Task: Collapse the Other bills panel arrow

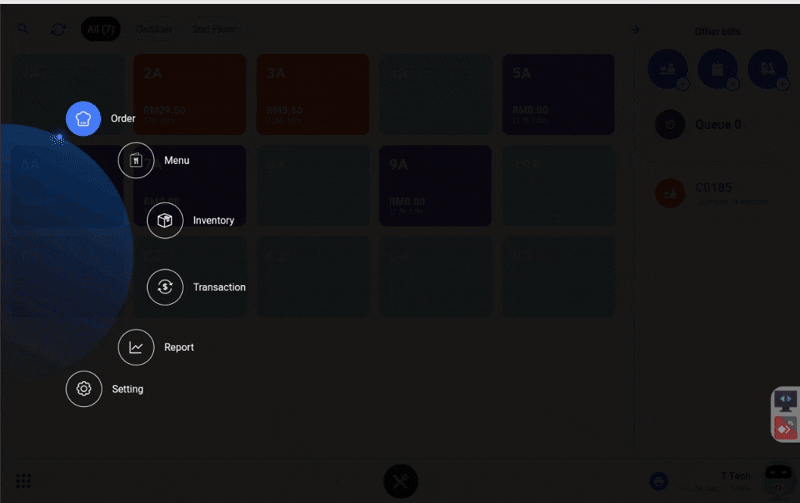Action: click(634, 29)
